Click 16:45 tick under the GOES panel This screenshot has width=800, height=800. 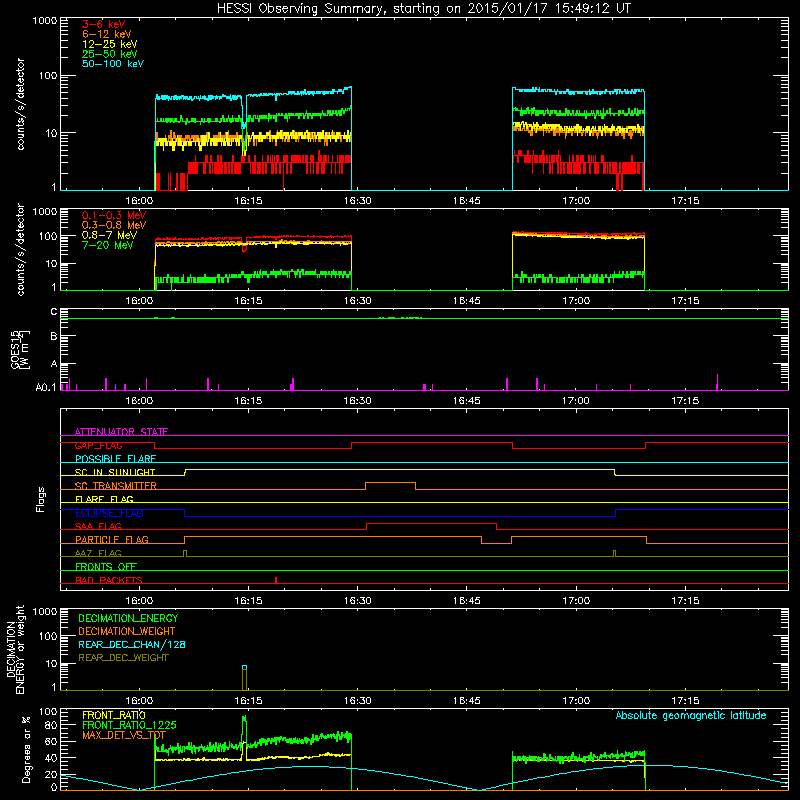pos(466,401)
